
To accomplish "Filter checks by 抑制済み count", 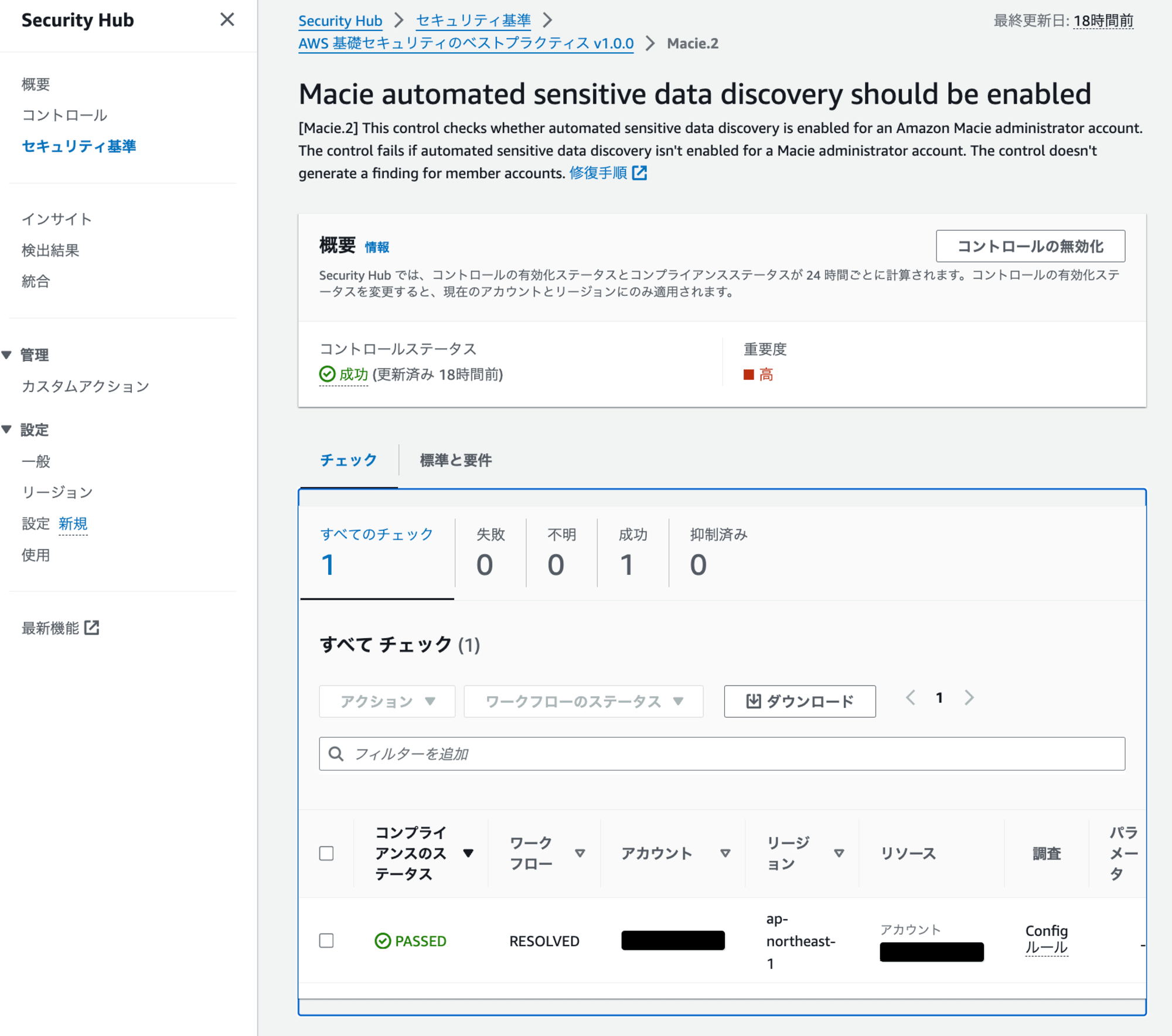I will 718,553.
